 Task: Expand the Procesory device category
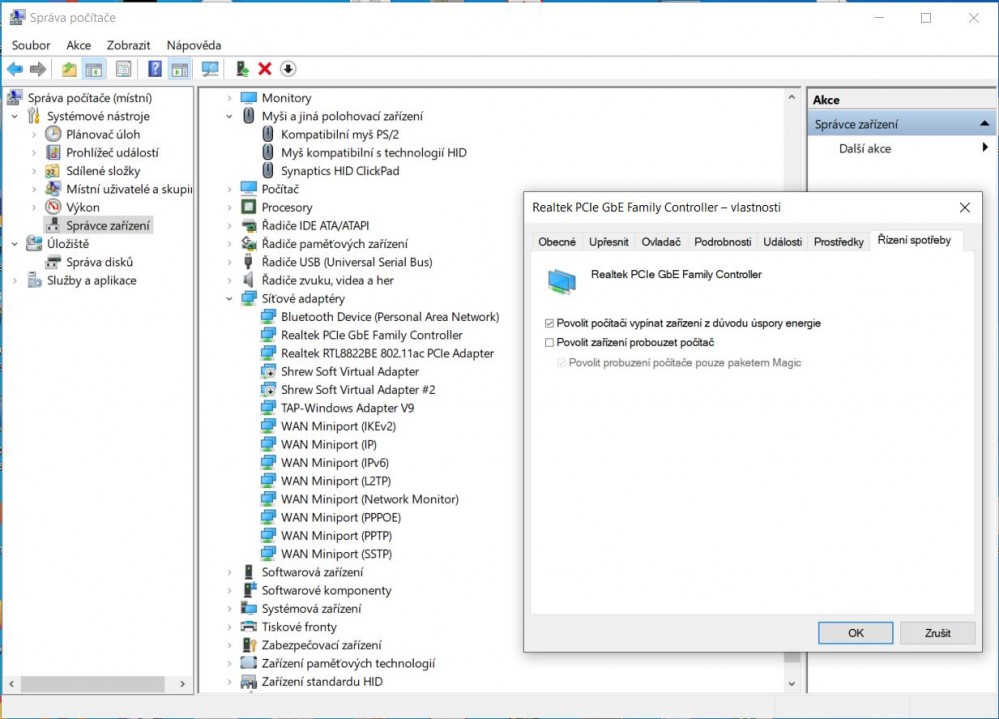point(229,207)
